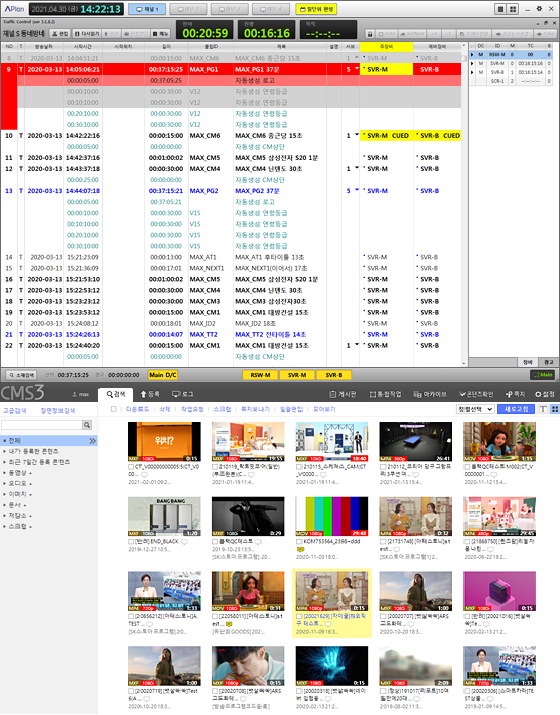The width and height of the screenshot is (560, 715).
Task: Click the yellow SVR-M status button
Action: 297,375
